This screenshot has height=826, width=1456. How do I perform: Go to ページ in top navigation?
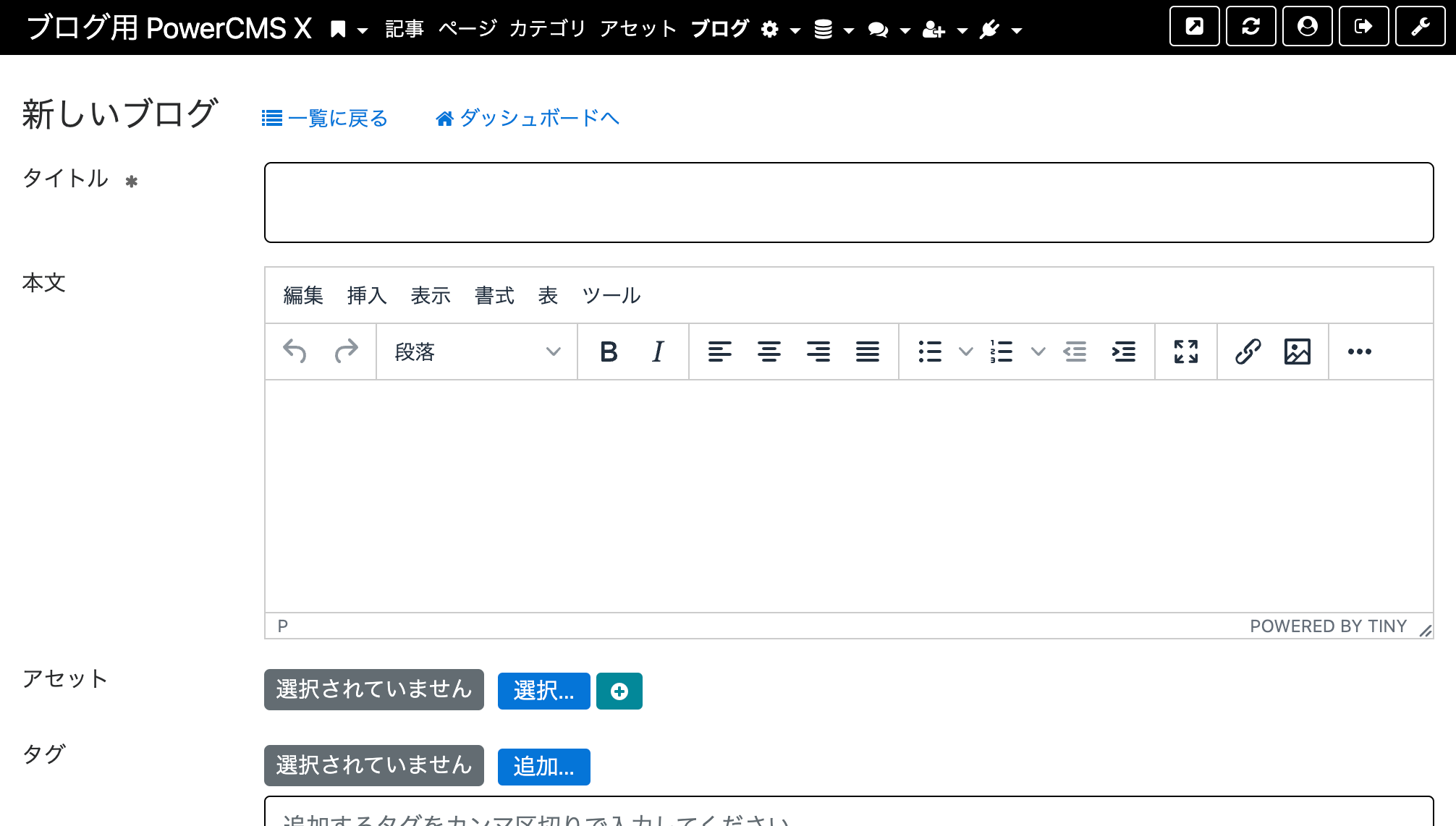(x=467, y=29)
